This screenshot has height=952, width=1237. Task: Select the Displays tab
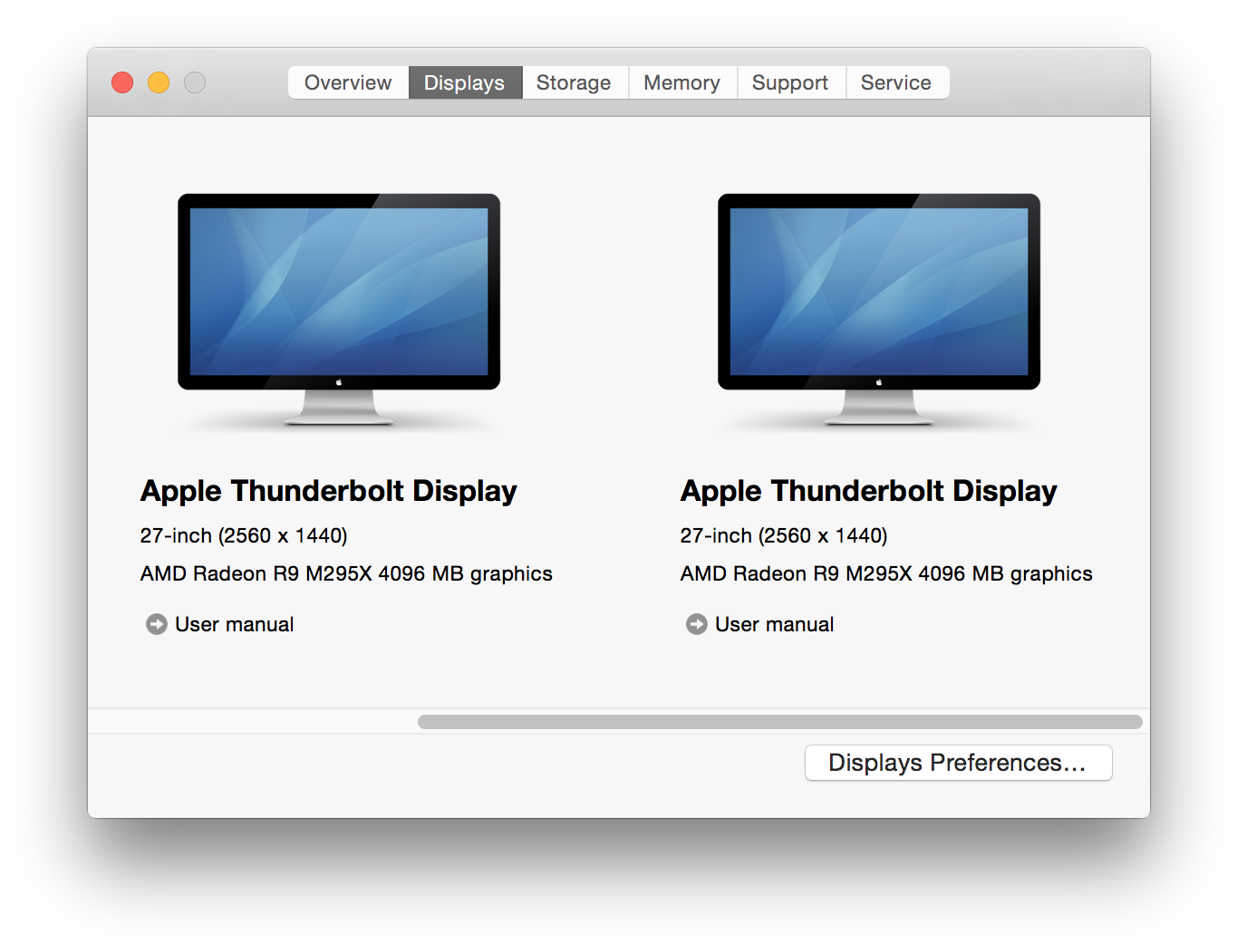point(464,82)
